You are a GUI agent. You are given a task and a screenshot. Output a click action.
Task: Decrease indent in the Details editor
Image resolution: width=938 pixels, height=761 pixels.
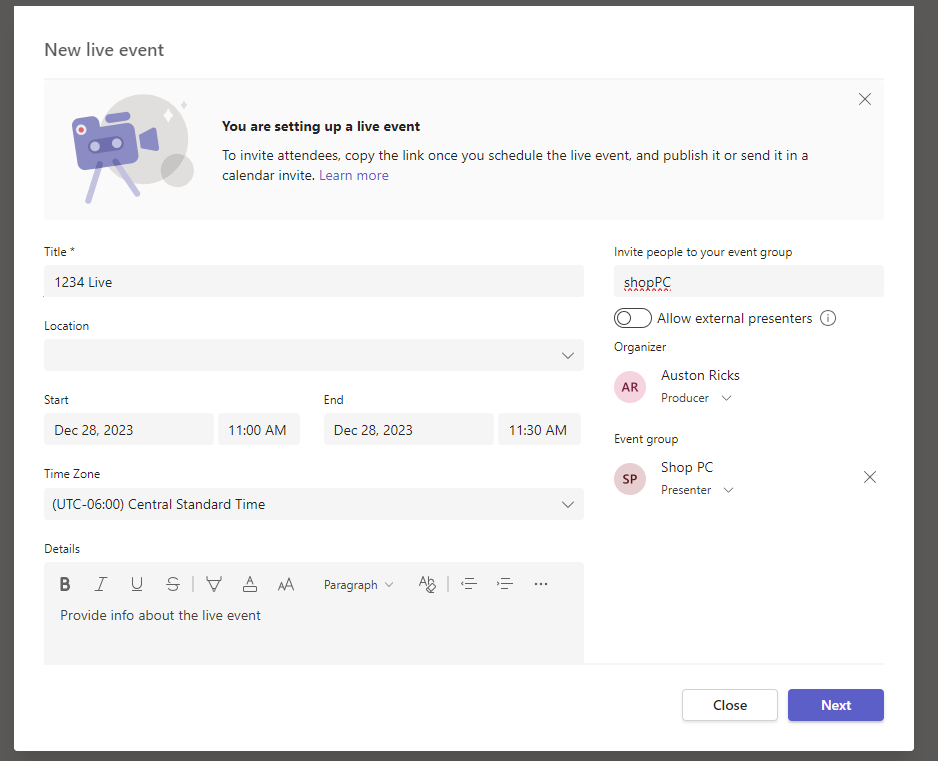pyautogui.click(x=469, y=584)
